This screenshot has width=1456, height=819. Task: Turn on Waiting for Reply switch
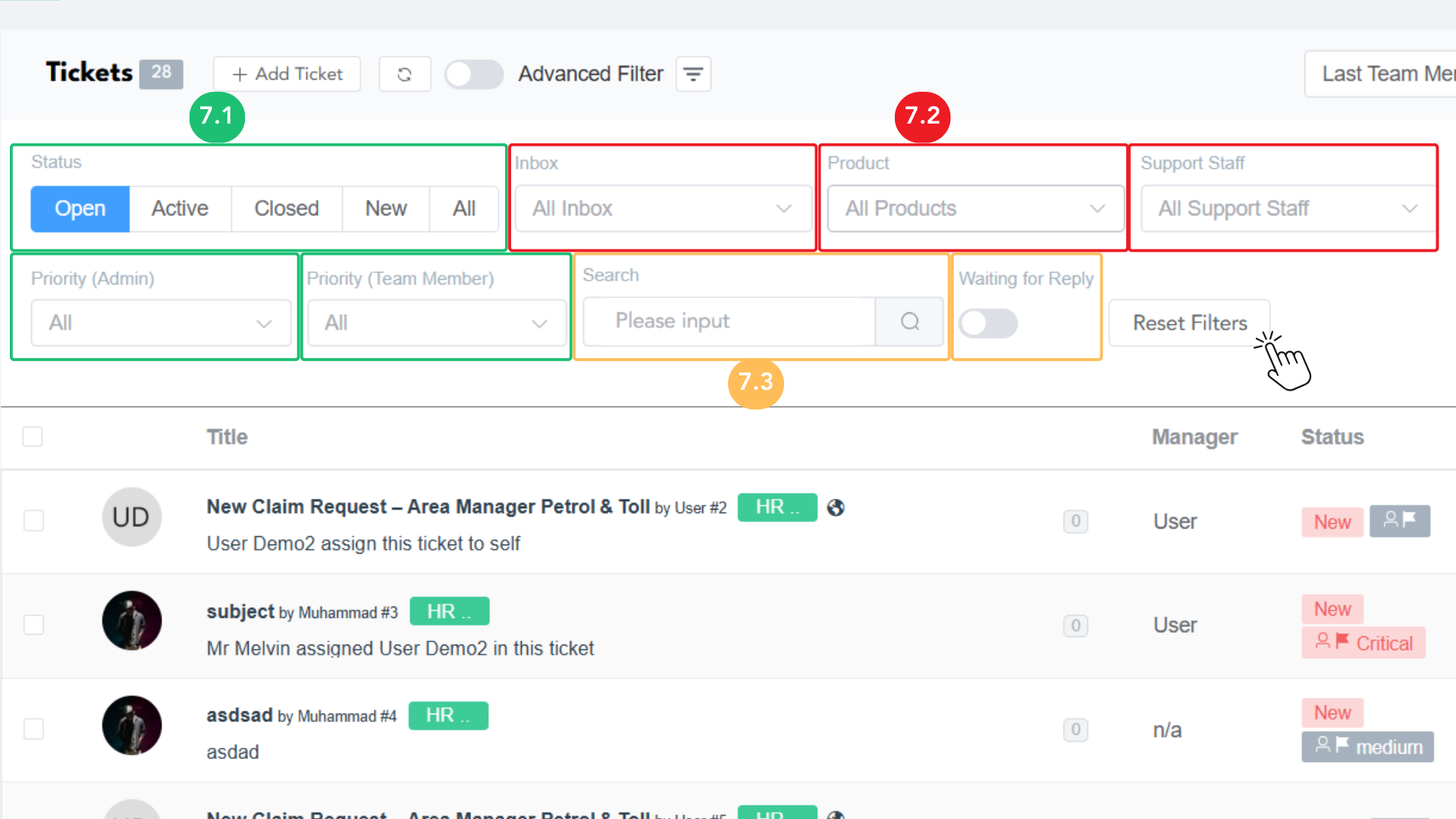tap(987, 323)
